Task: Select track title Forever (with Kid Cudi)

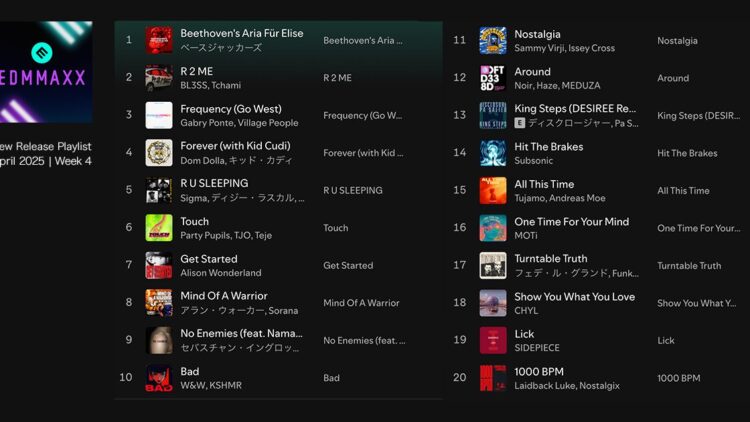Action: pyautogui.click(x=235, y=145)
